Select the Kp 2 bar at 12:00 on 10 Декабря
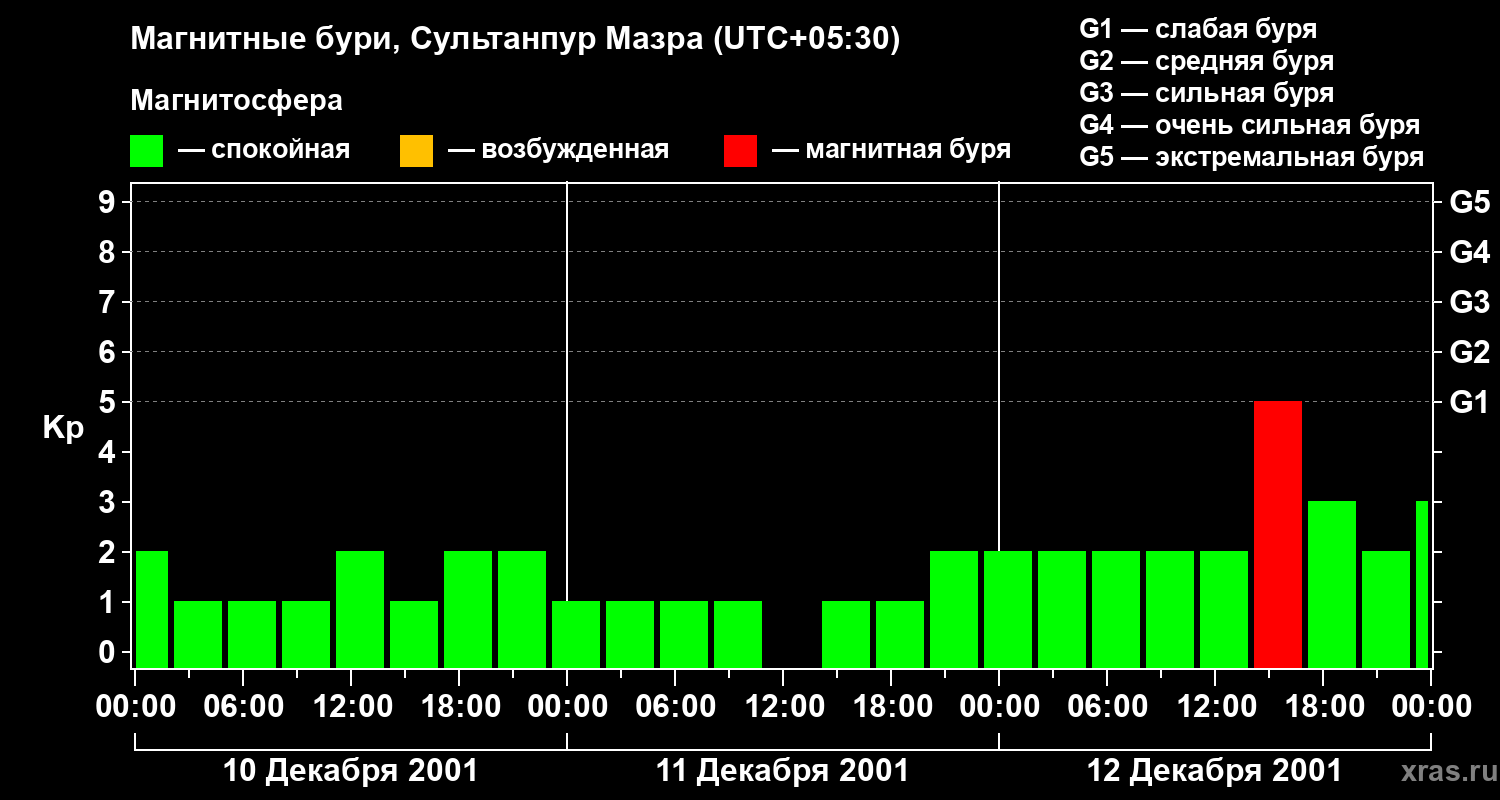Screen dimensions: 1500x800 point(360,609)
